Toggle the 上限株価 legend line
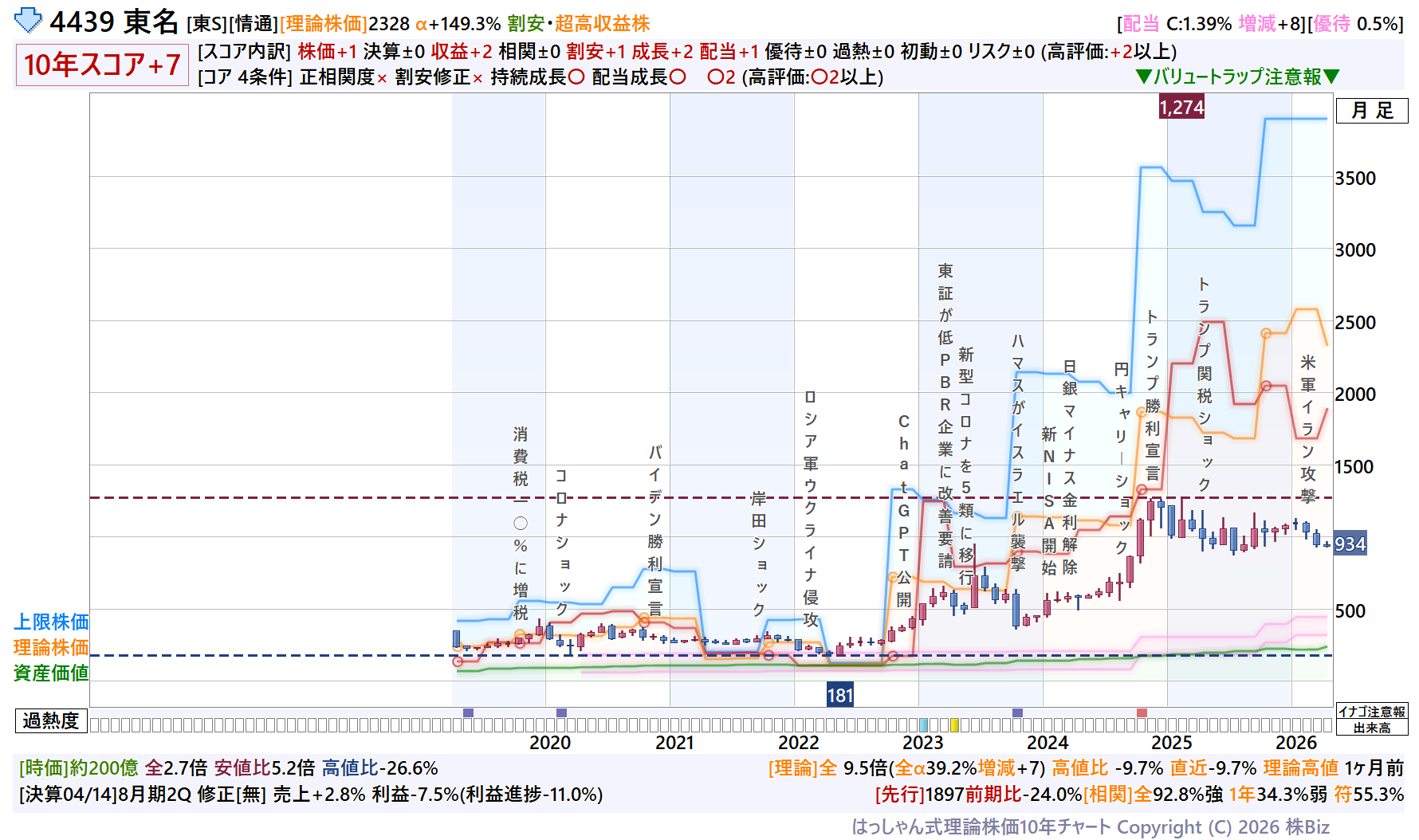 pyautogui.click(x=51, y=622)
